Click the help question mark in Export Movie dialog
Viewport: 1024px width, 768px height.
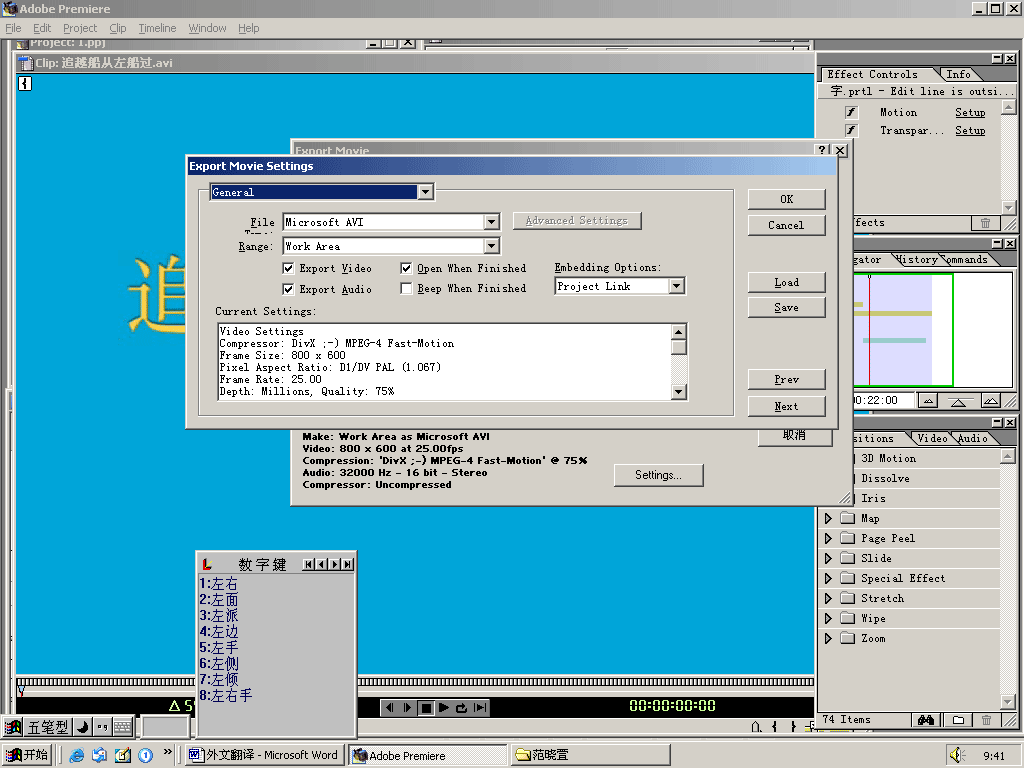(824, 150)
